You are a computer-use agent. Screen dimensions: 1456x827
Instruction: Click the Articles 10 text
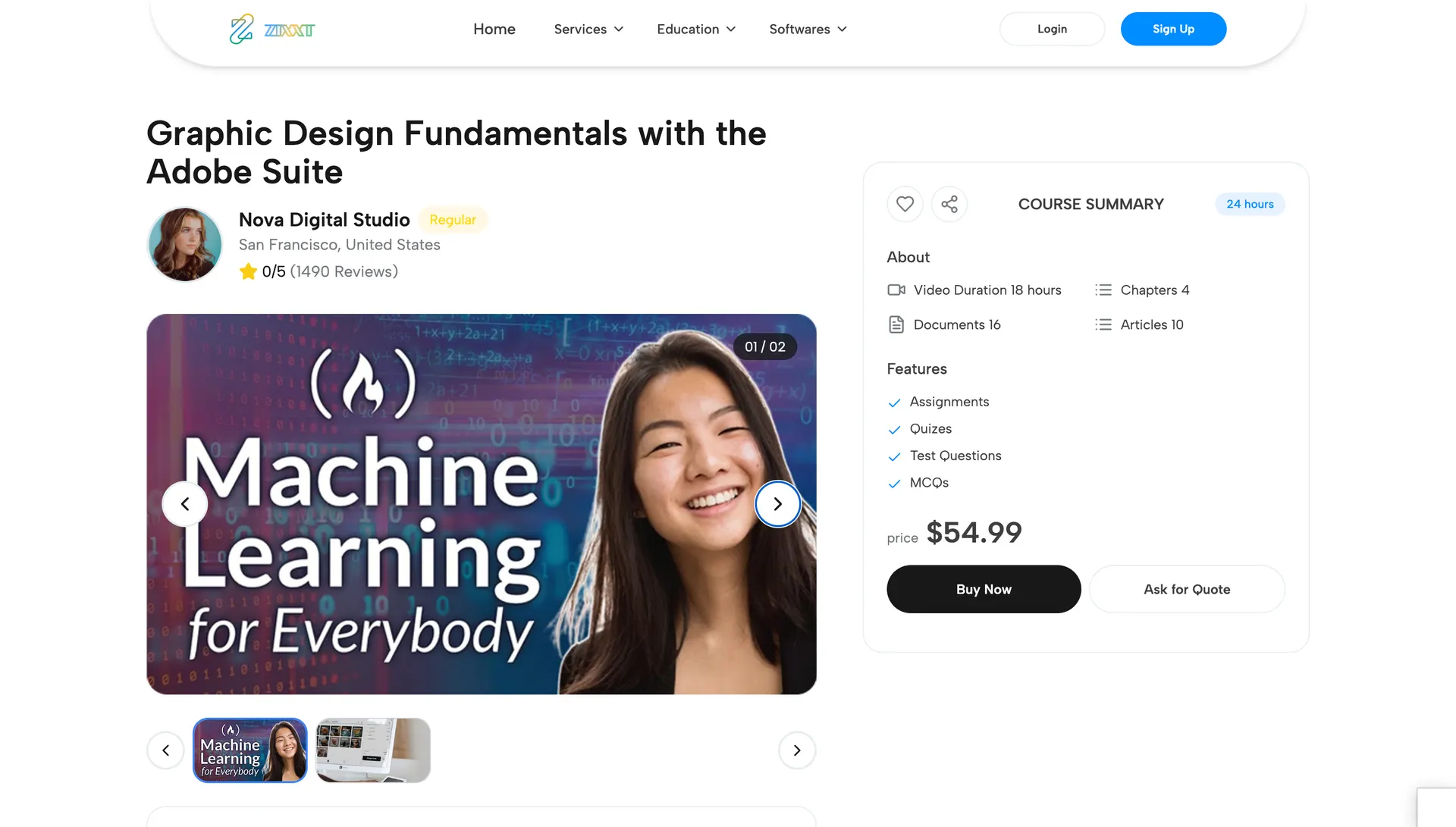pyautogui.click(x=1152, y=324)
